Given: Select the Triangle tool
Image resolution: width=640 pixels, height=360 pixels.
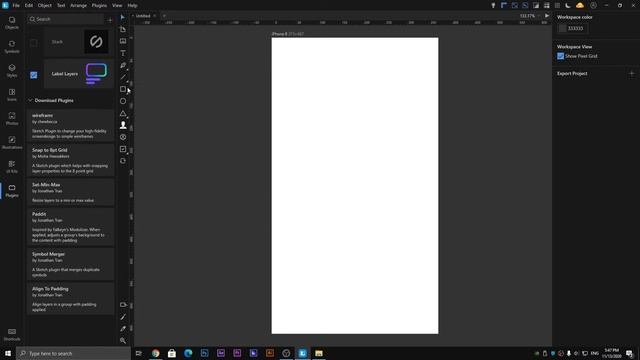Looking at the screenshot, I should pos(123,113).
